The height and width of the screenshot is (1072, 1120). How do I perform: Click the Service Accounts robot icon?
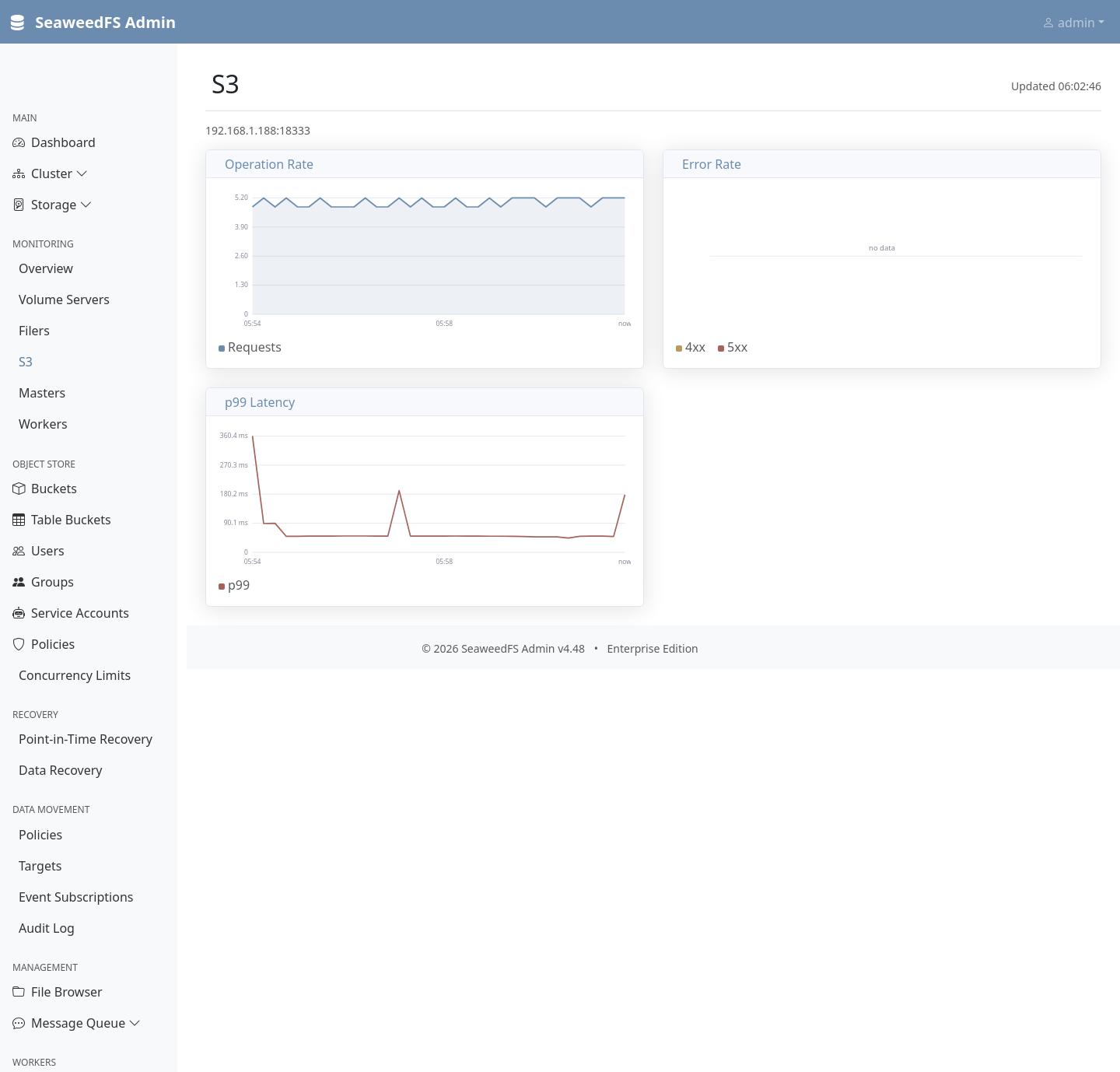pyautogui.click(x=19, y=613)
